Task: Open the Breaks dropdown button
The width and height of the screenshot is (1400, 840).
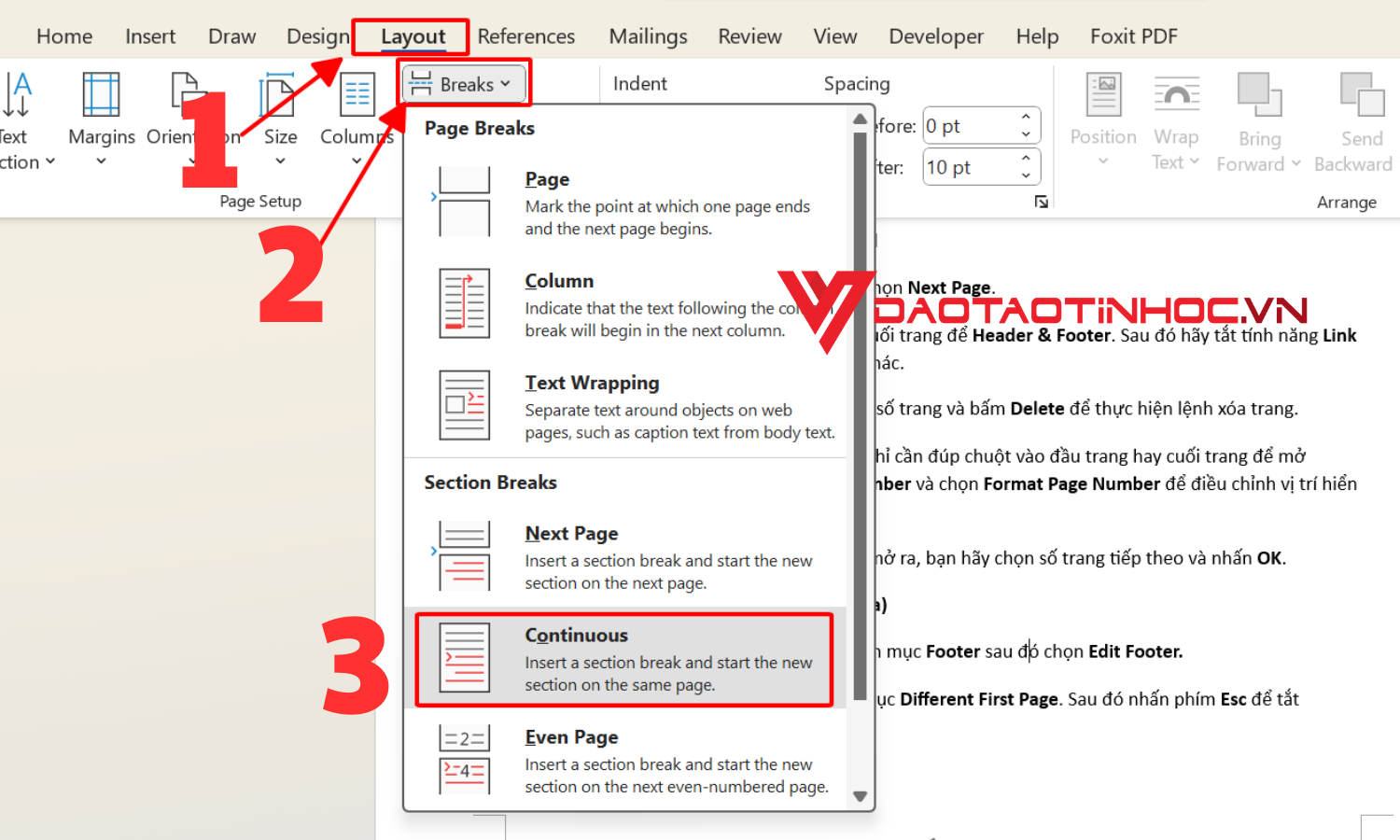Action: 464,84
